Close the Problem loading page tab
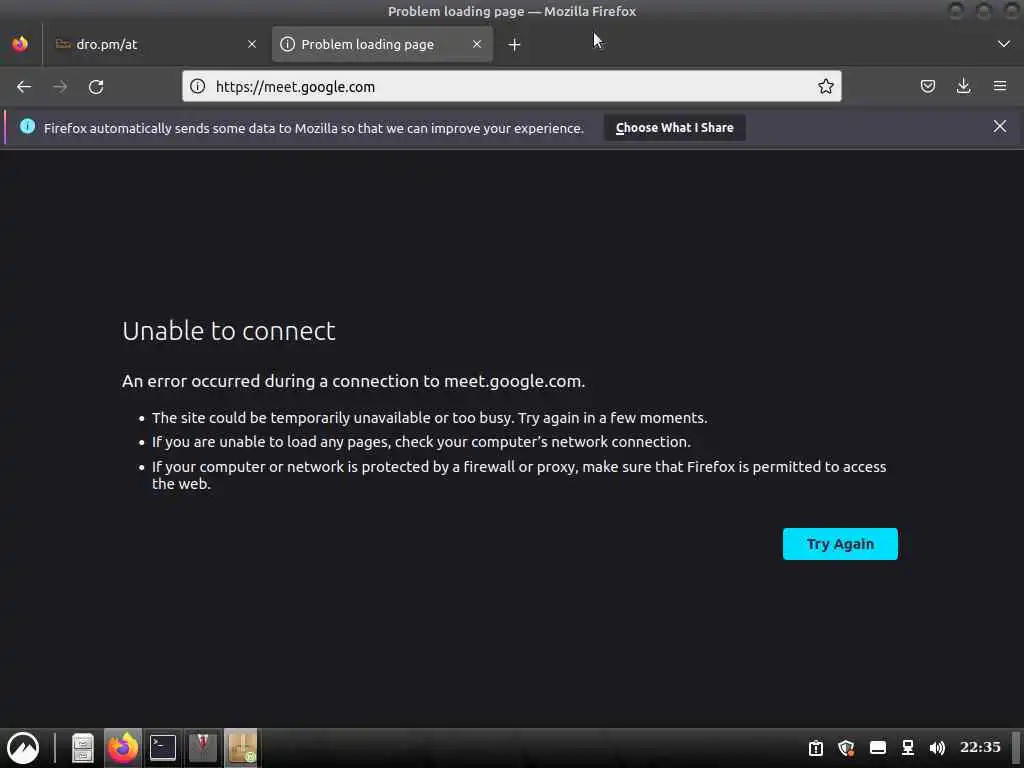This screenshot has width=1024, height=768. (477, 44)
